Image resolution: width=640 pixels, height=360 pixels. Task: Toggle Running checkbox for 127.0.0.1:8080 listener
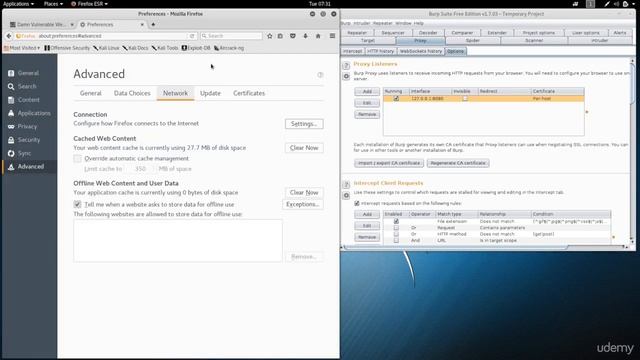[x=396, y=98]
